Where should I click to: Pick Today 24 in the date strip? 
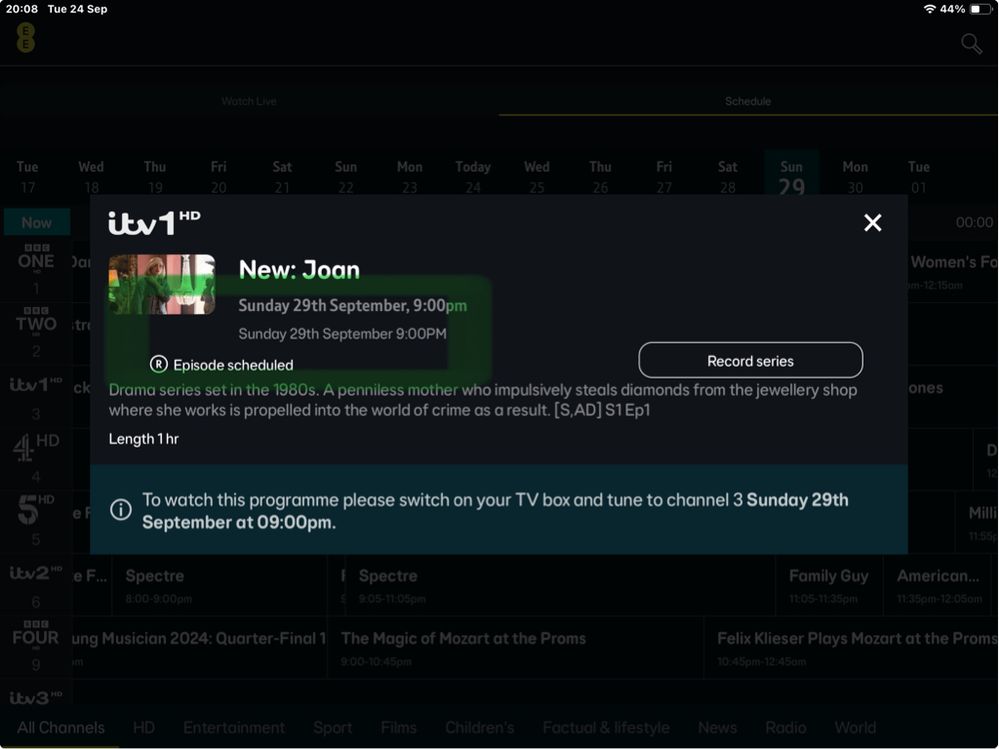coord(473,177)
